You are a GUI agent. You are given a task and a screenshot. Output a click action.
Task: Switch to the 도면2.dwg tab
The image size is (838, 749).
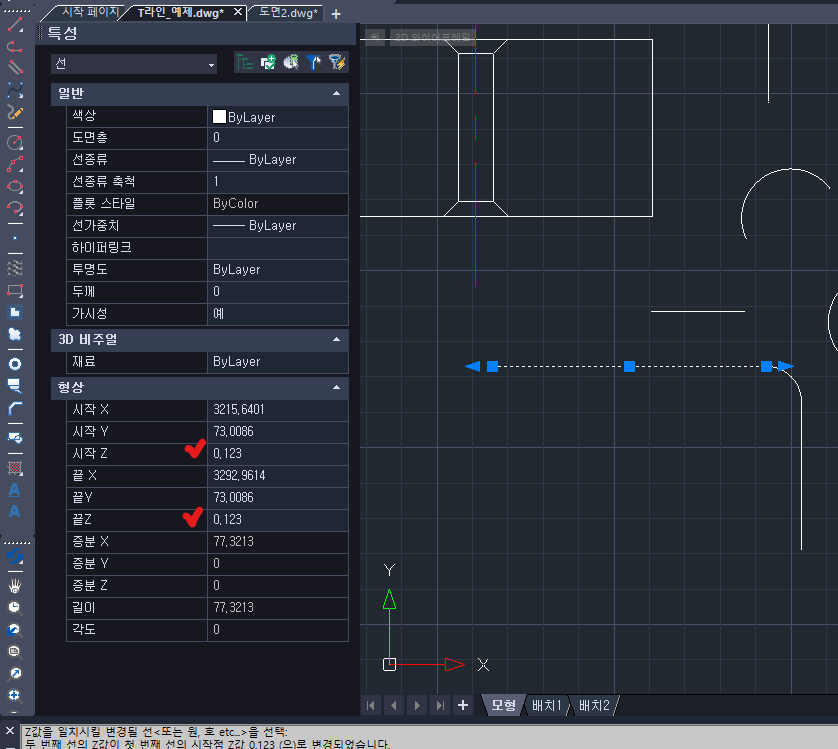point(286,13)
